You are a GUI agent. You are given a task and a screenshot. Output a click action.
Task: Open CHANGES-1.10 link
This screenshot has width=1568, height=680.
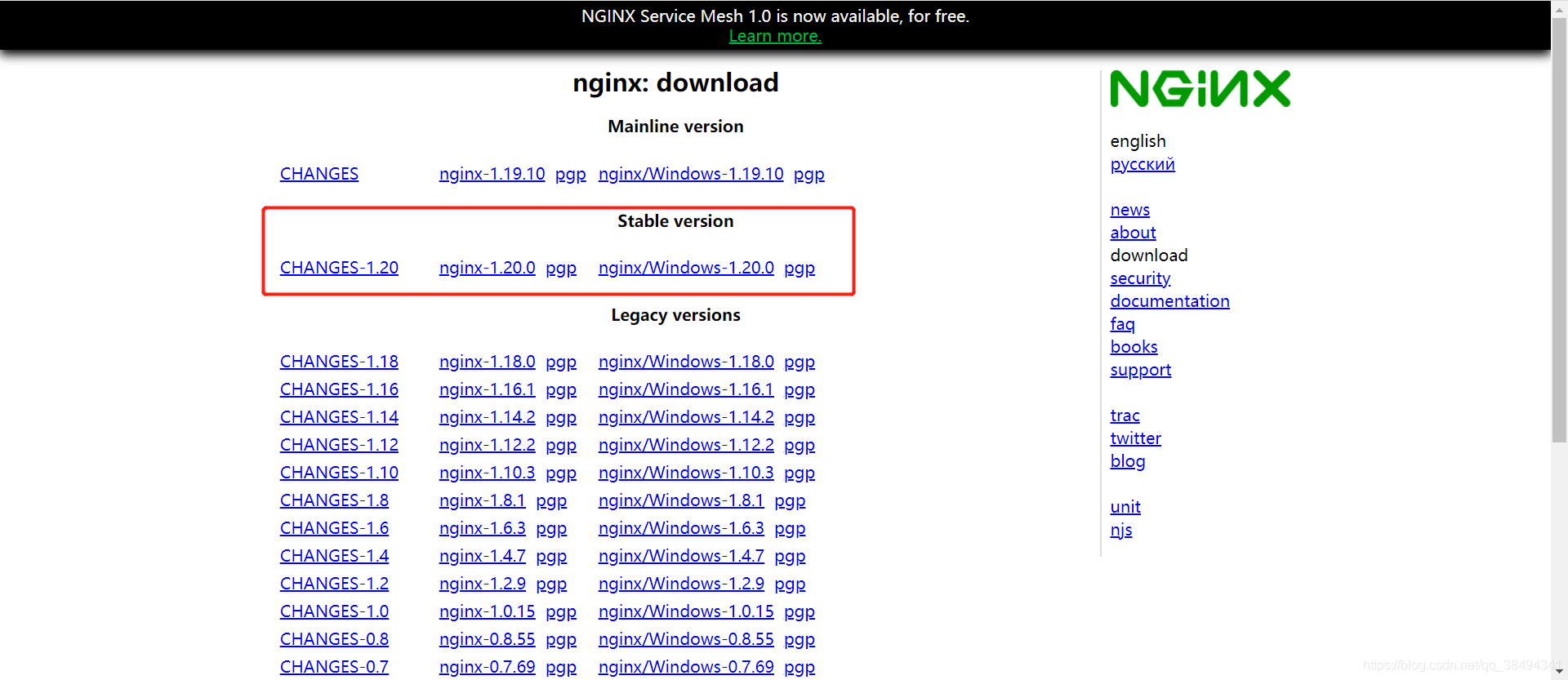pyautogui.click(x=339, y=473)
